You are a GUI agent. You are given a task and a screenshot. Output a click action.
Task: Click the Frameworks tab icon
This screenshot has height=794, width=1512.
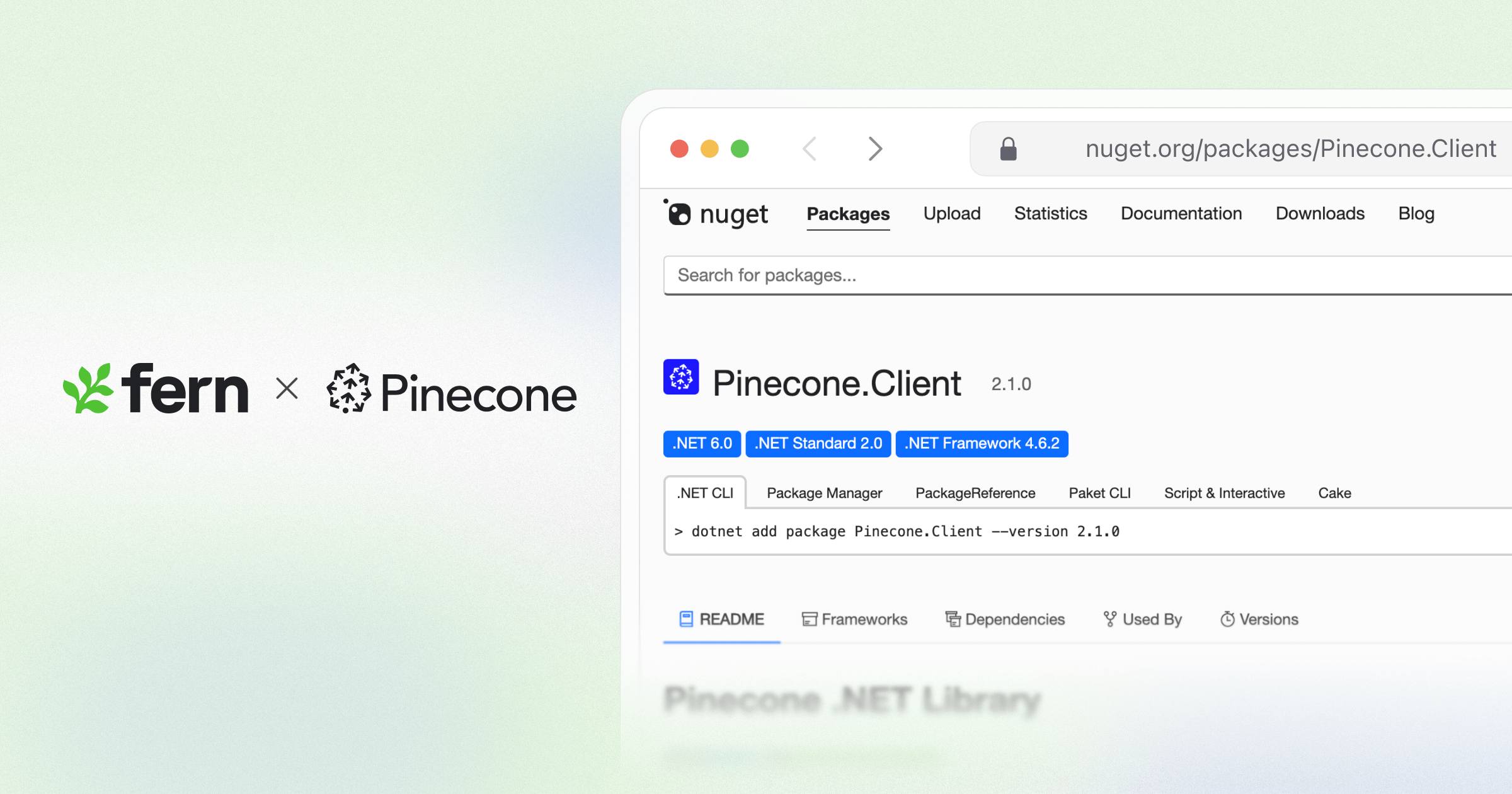[810, 619]
